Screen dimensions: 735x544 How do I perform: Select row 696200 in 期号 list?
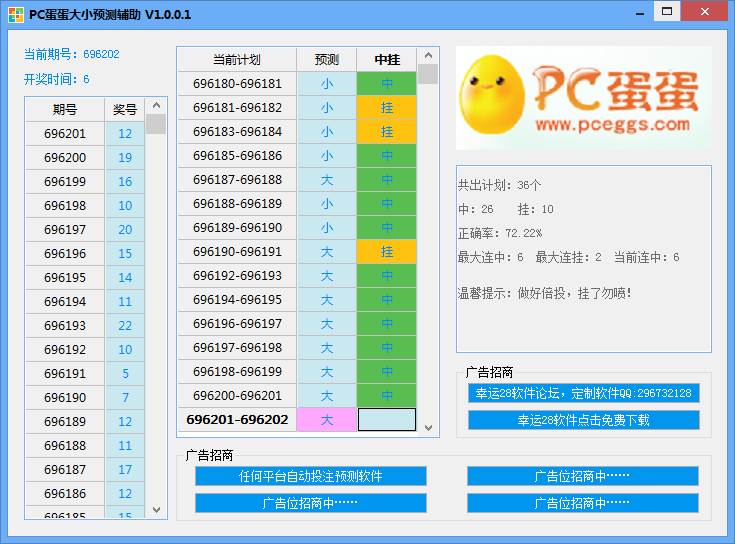(x=85, y=157)
